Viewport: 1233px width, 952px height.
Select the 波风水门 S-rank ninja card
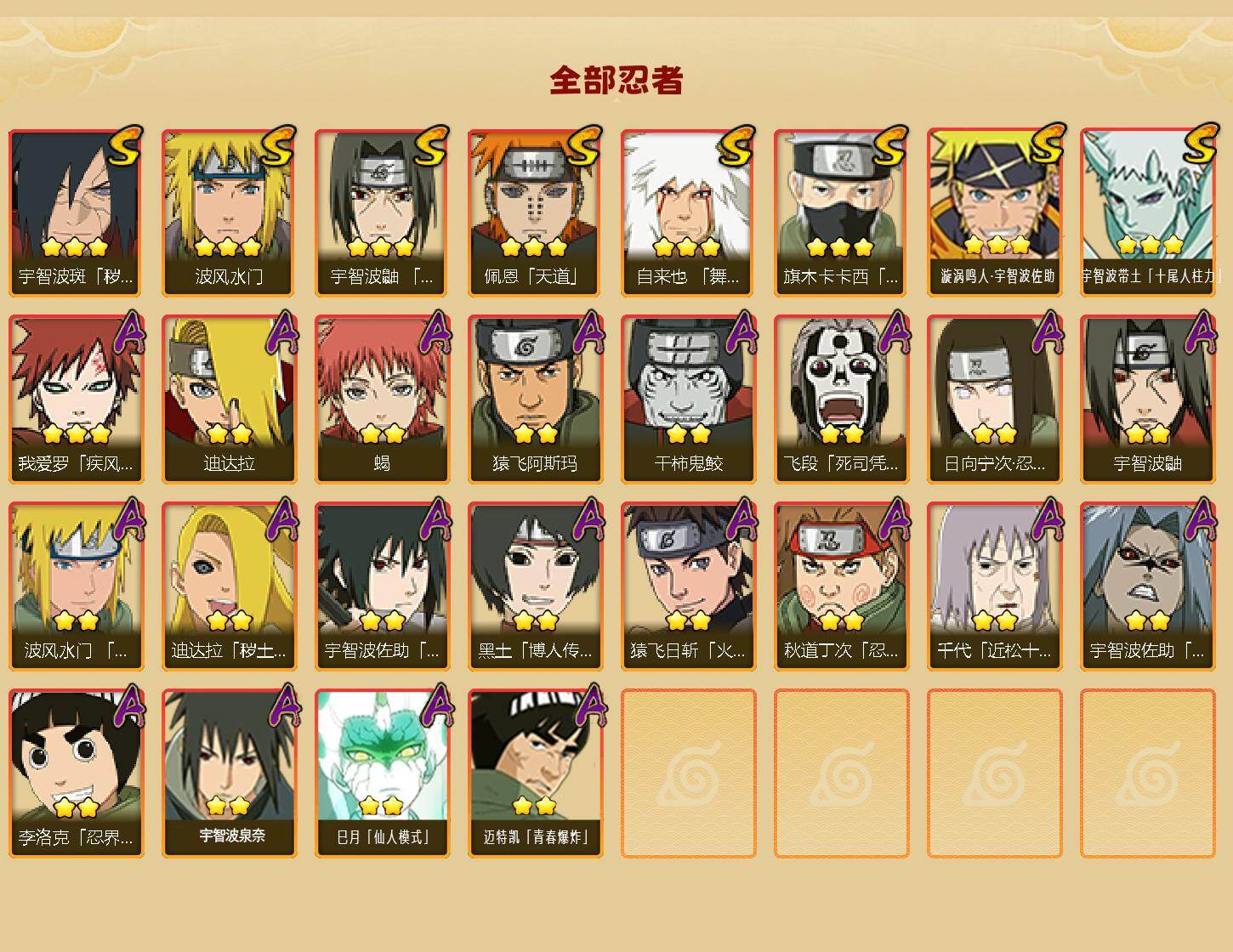229,212
